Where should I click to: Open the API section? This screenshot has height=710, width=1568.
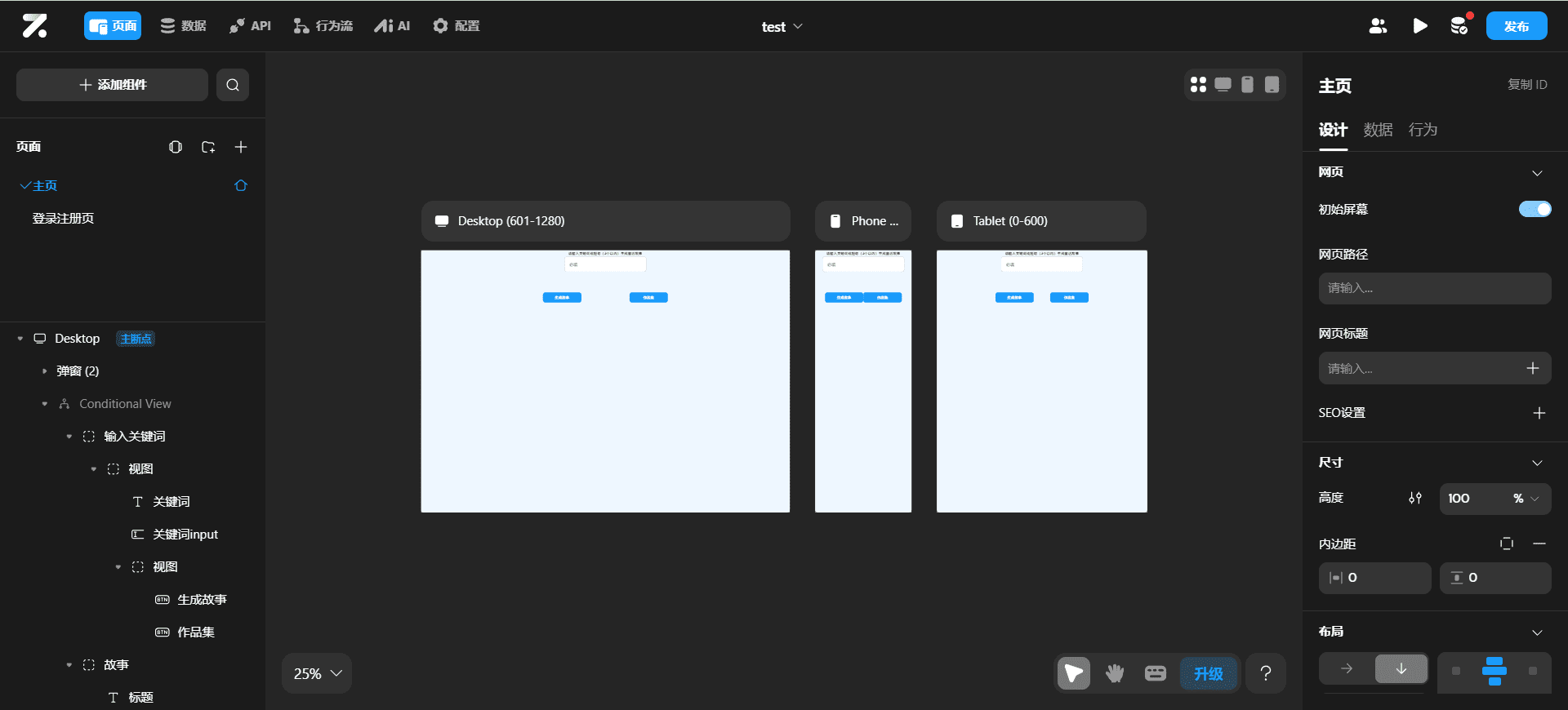click(250, 26)
